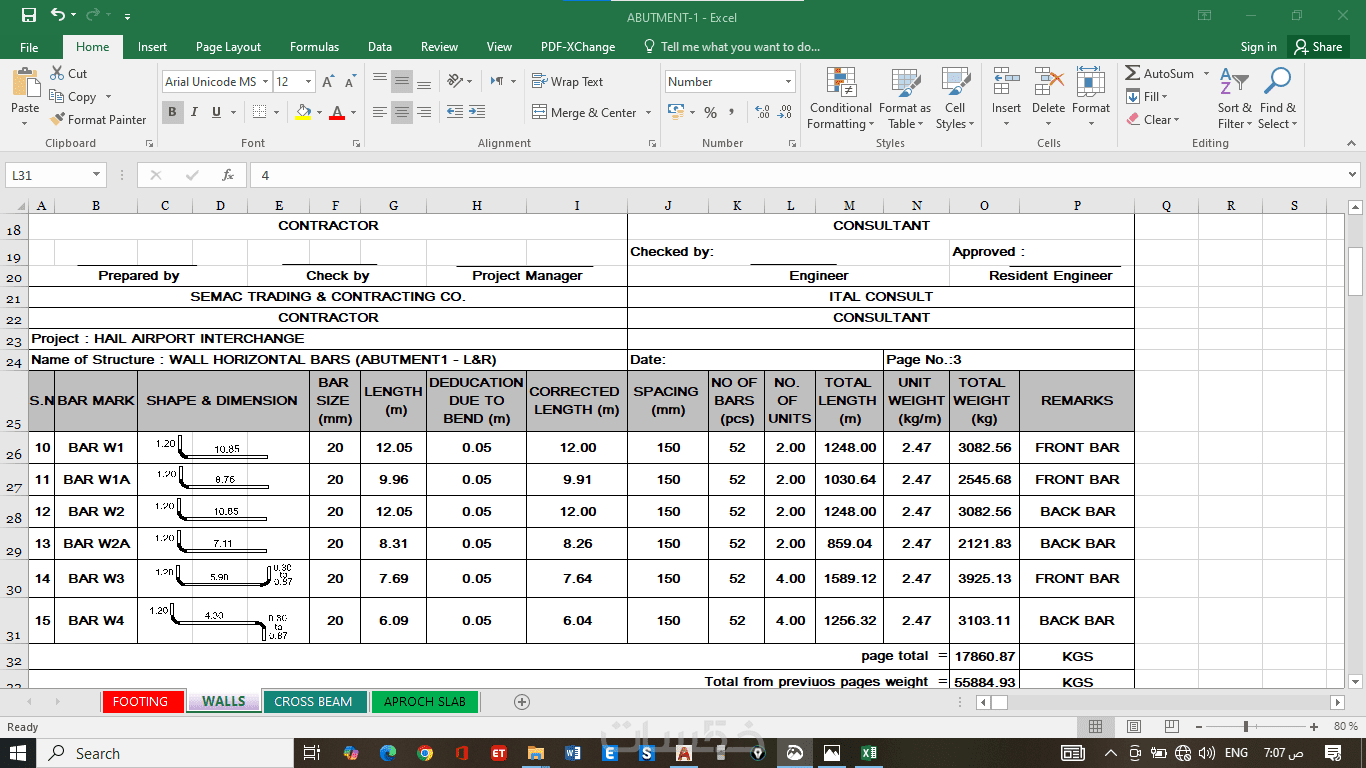This screenshot has width=1366, height=768.
Task: Toggle Bold formatting
Action: coord(172,112)
